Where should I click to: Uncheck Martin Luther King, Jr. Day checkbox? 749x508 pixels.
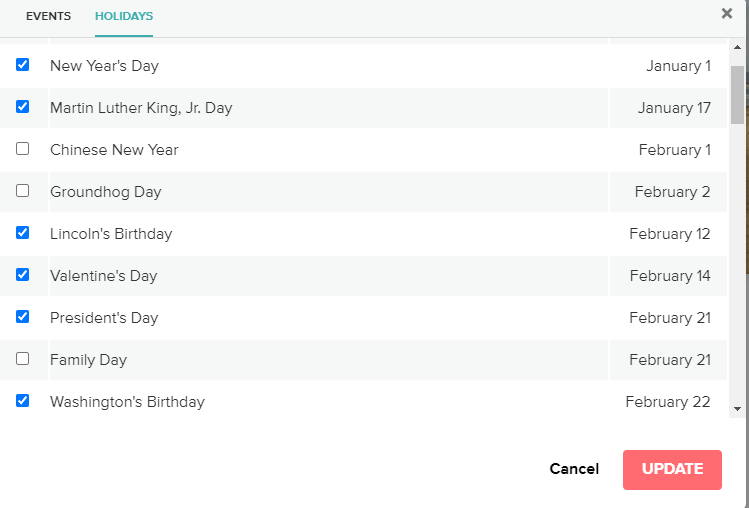[x=22, y=107]
